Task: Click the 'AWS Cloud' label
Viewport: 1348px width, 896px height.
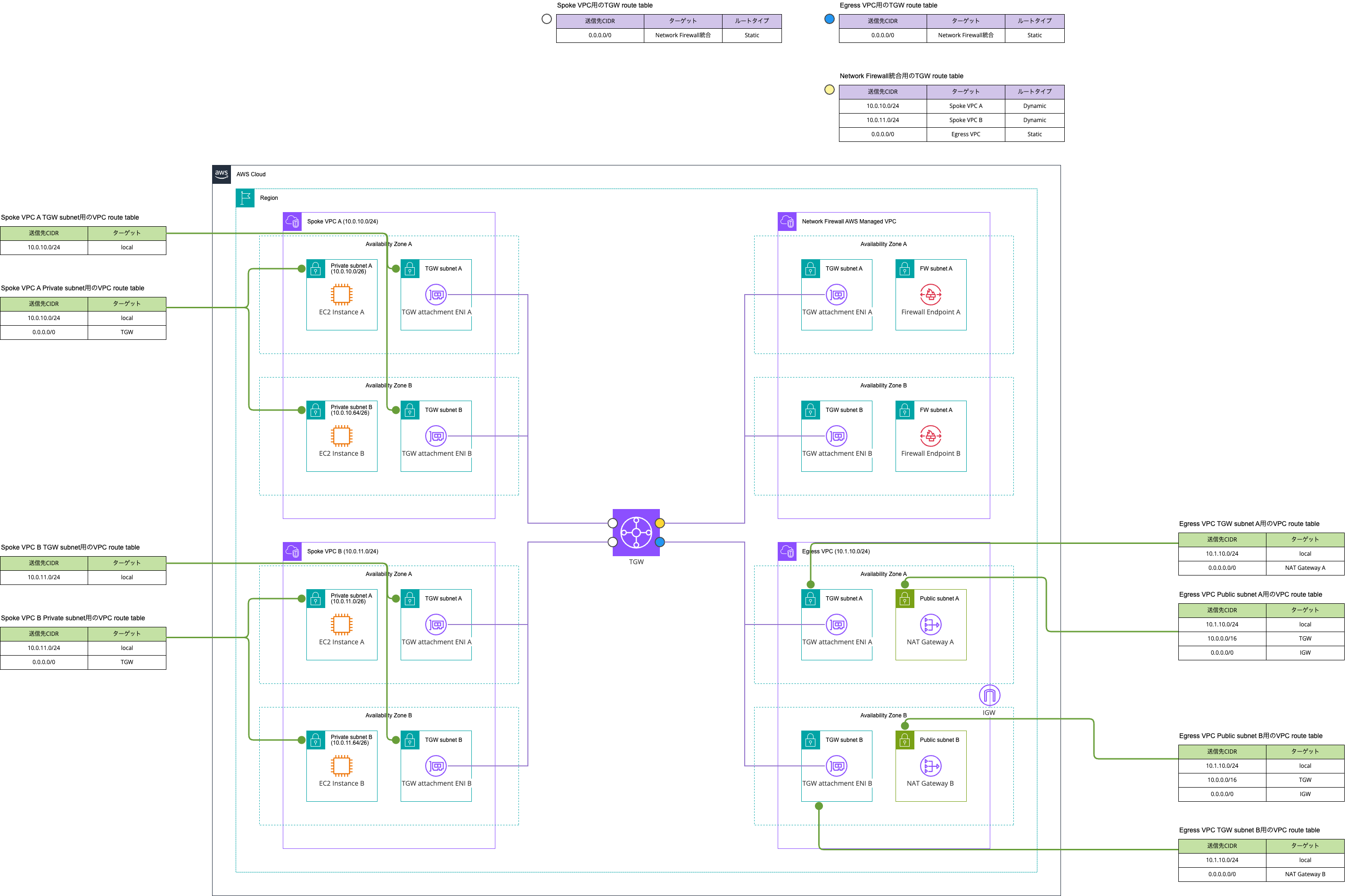Action: point(251,174)
